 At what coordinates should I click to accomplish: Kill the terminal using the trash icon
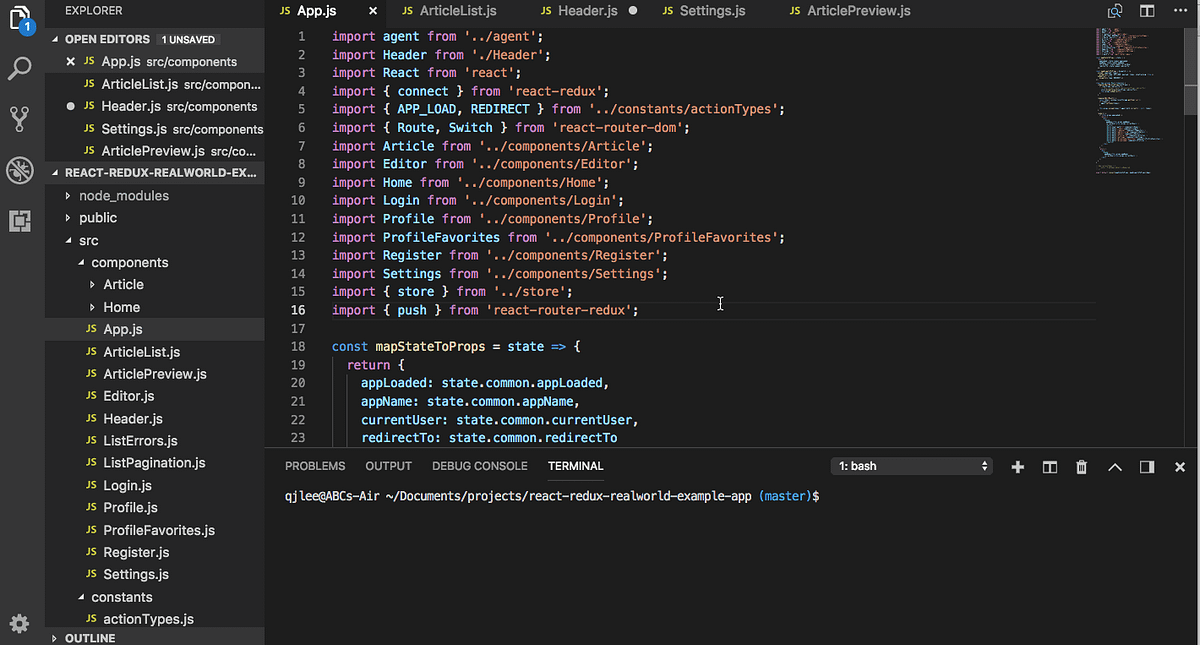1081,466
